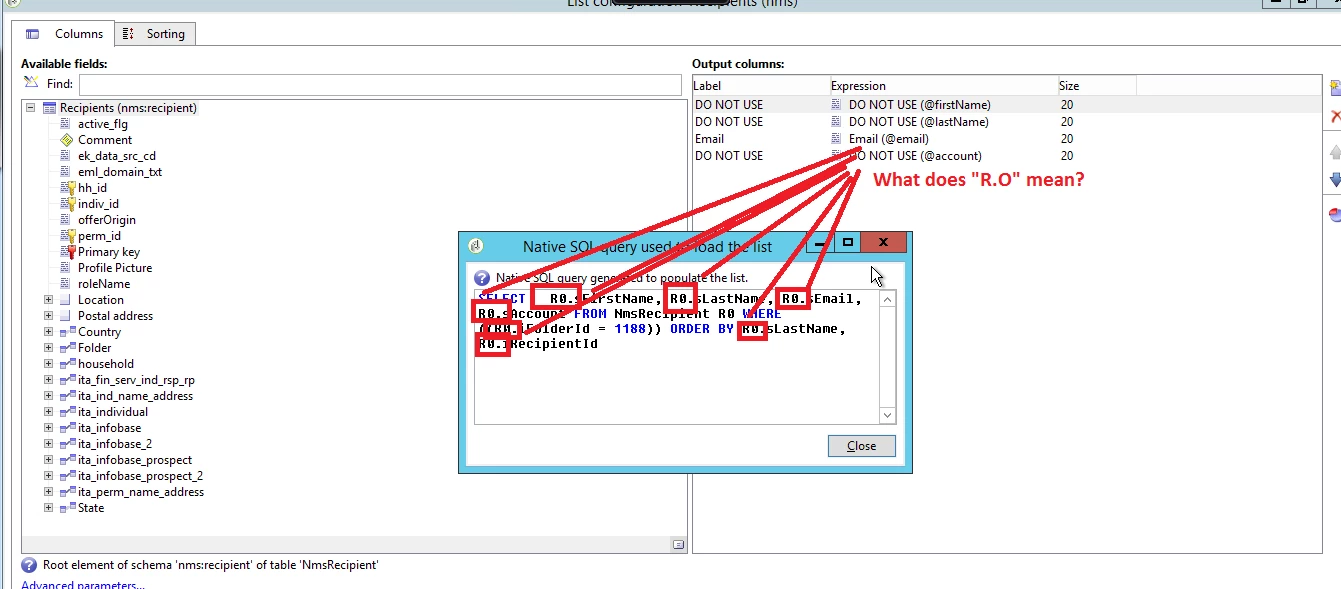Click the key icon beside perm_id
Screen dimensions: 1341x589
click(67, 236)
